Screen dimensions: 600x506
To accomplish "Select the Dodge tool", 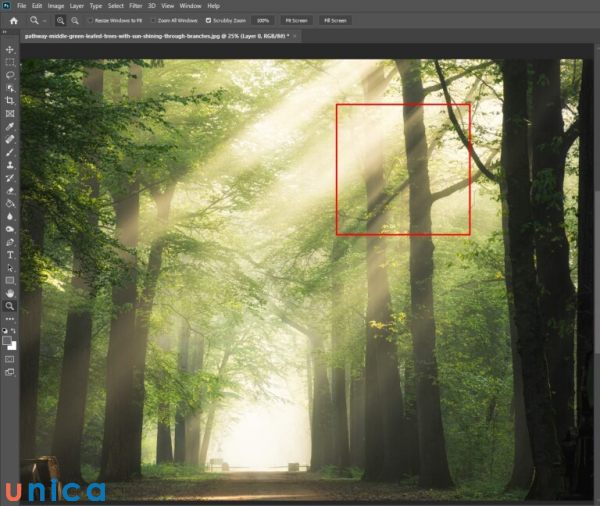I will coord(10,229).
